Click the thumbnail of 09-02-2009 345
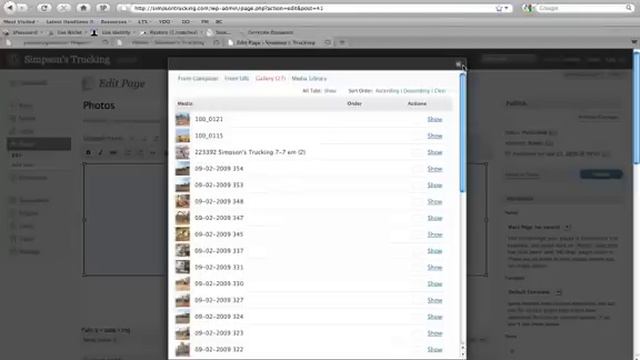640x360 pixels. pos(182,234)
